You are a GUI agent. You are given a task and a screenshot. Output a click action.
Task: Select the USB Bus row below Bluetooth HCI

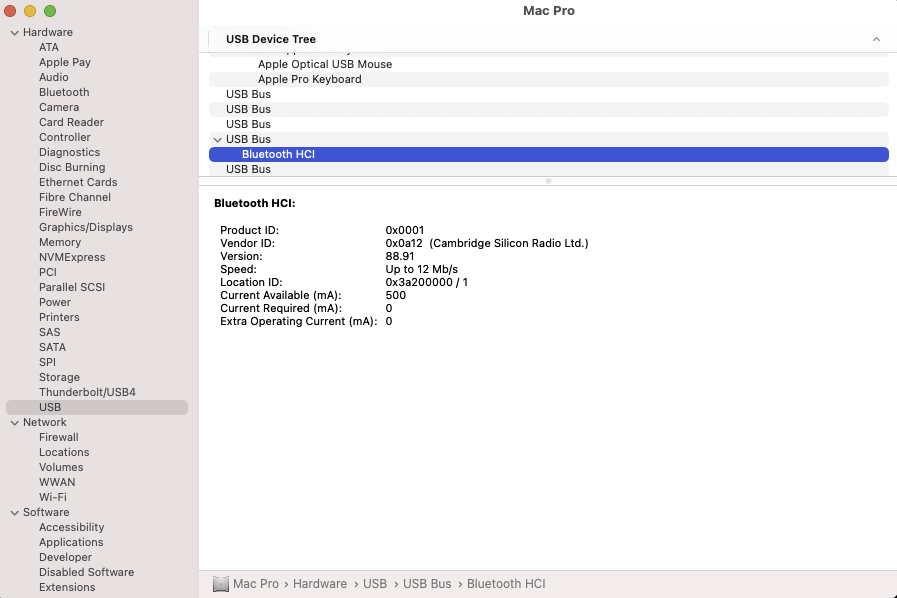click(549, 169)
